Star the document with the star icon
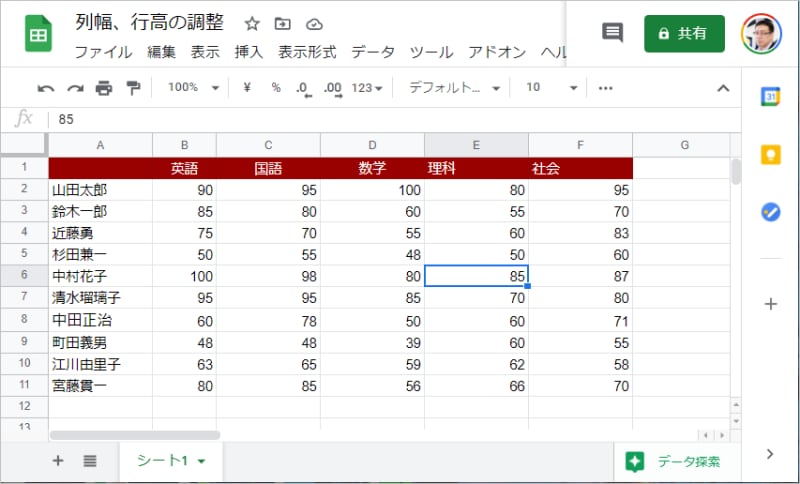This screenshot has width=800, height=484. pos(252,23)
